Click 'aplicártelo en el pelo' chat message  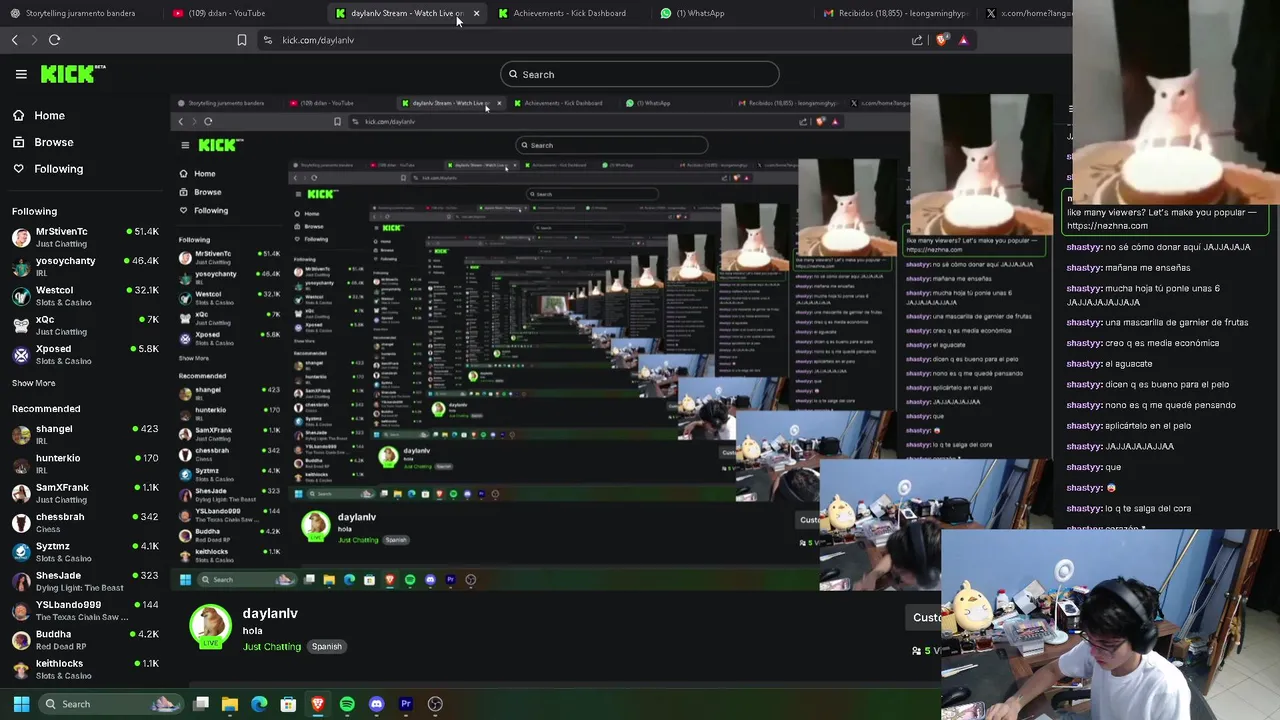tap(1148, 426)
